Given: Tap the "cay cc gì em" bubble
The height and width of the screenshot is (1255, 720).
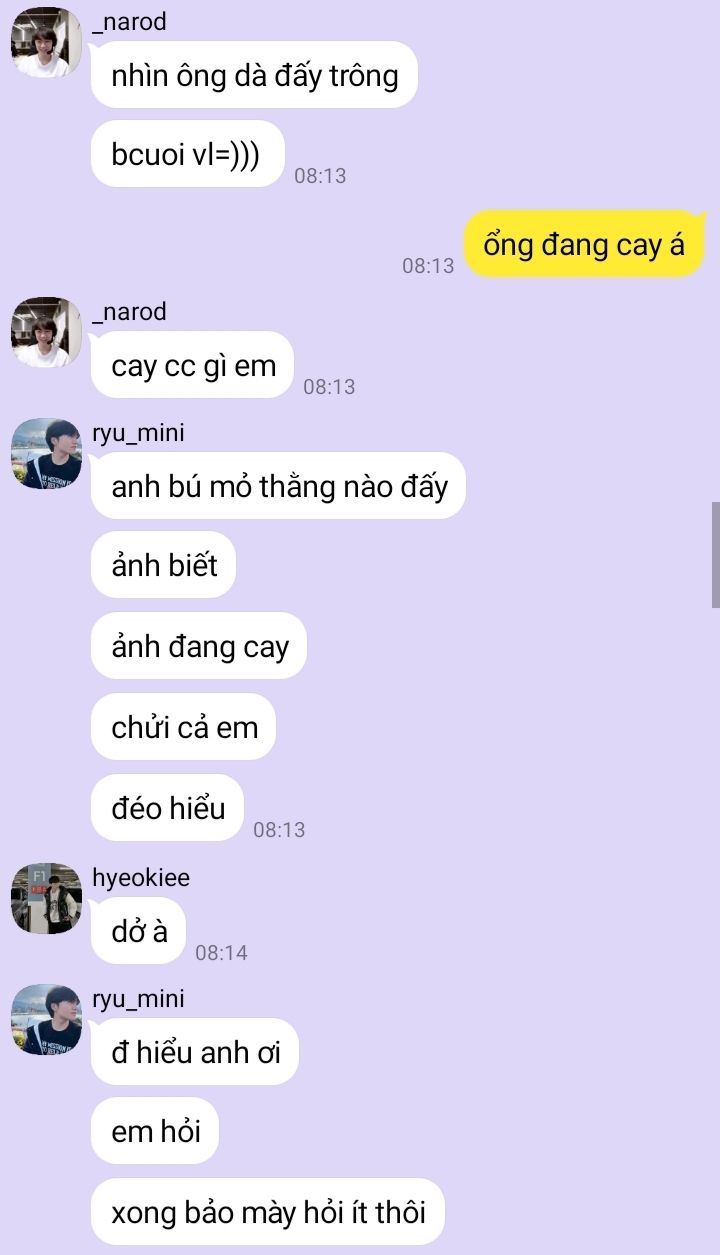Looking at the screenshot, I should click(x=193, y=365).
